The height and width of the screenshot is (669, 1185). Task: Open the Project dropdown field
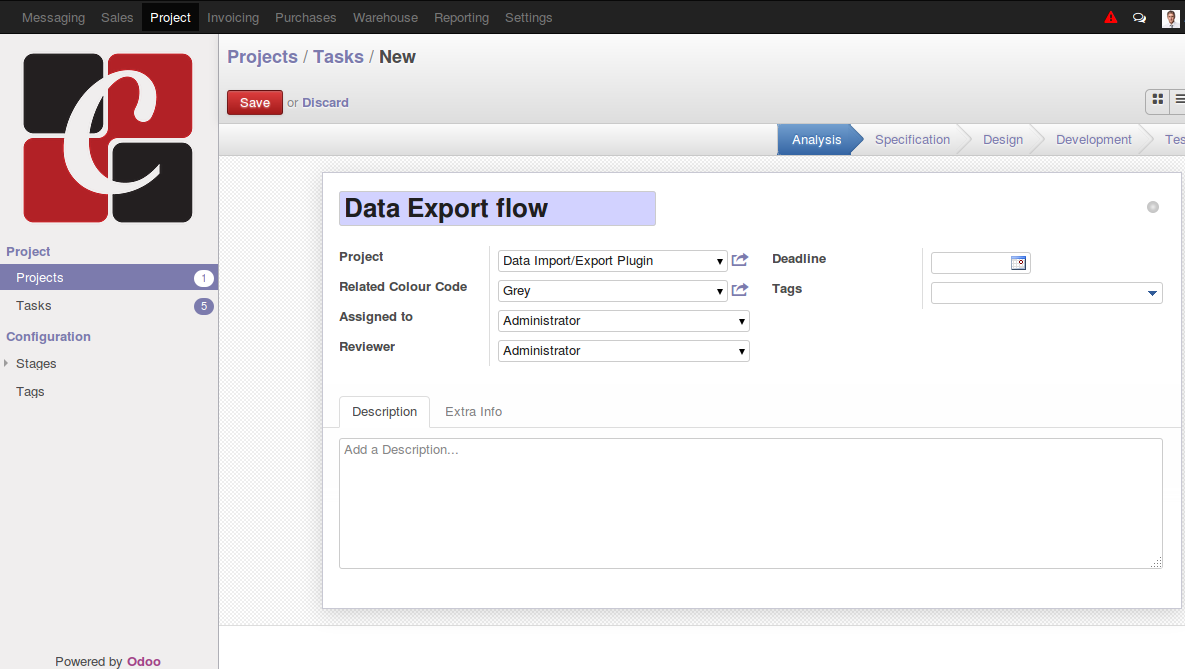pyautogui.click(x=612, y=261)
